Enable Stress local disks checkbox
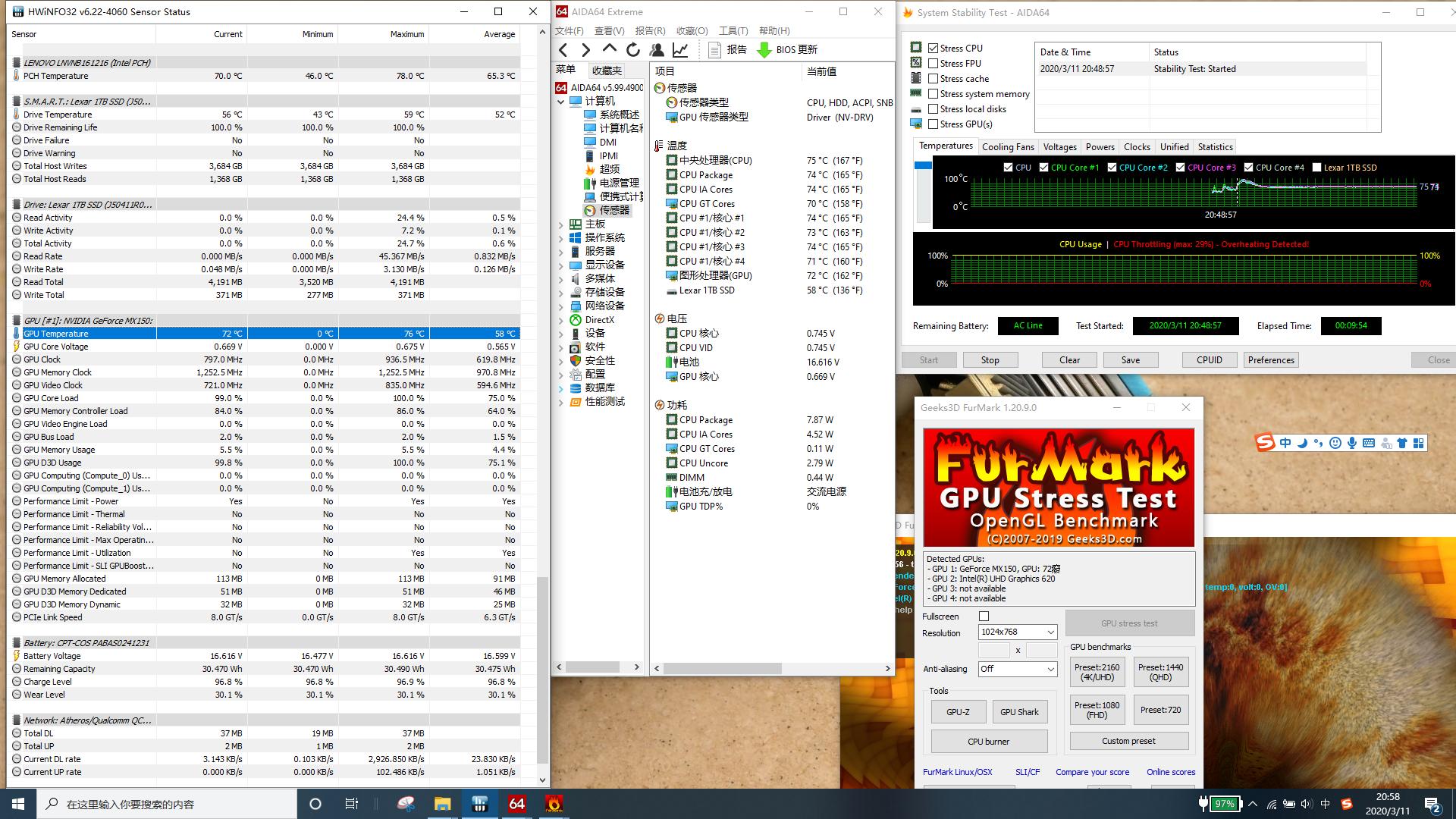 tap(934, 108)
